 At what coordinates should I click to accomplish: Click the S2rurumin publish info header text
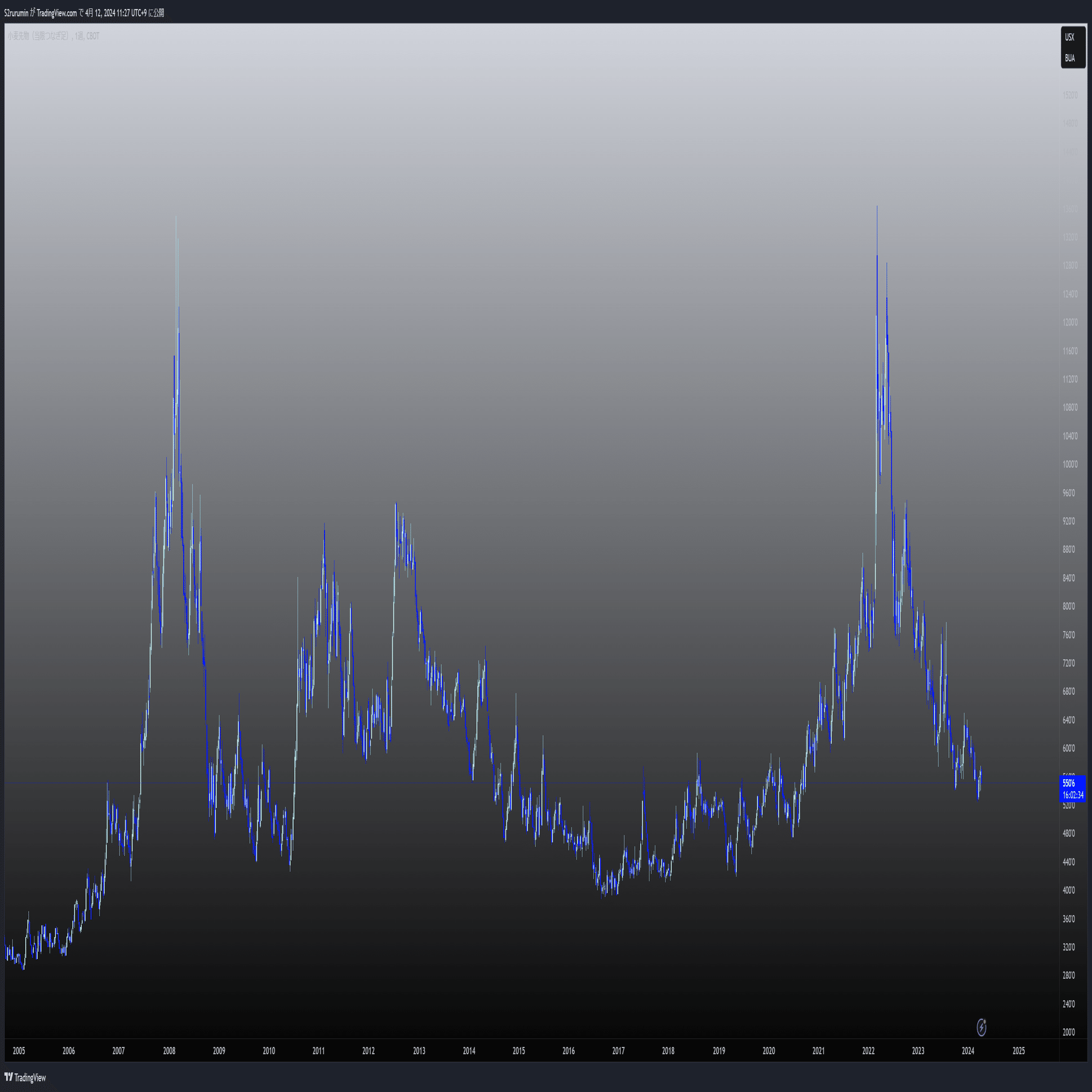pyautogui.click(x=83, y=13)
